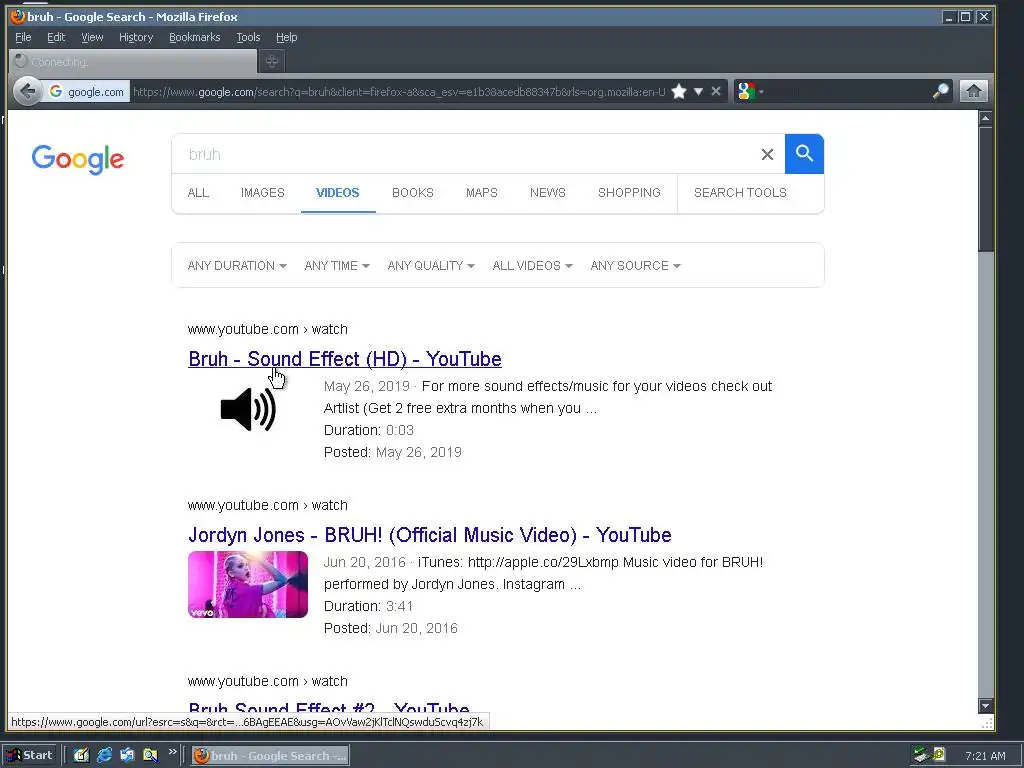Screen dimensions: 1024x768
Task: Open the Bookmarks menu
Action: click(x=195, y=37)
